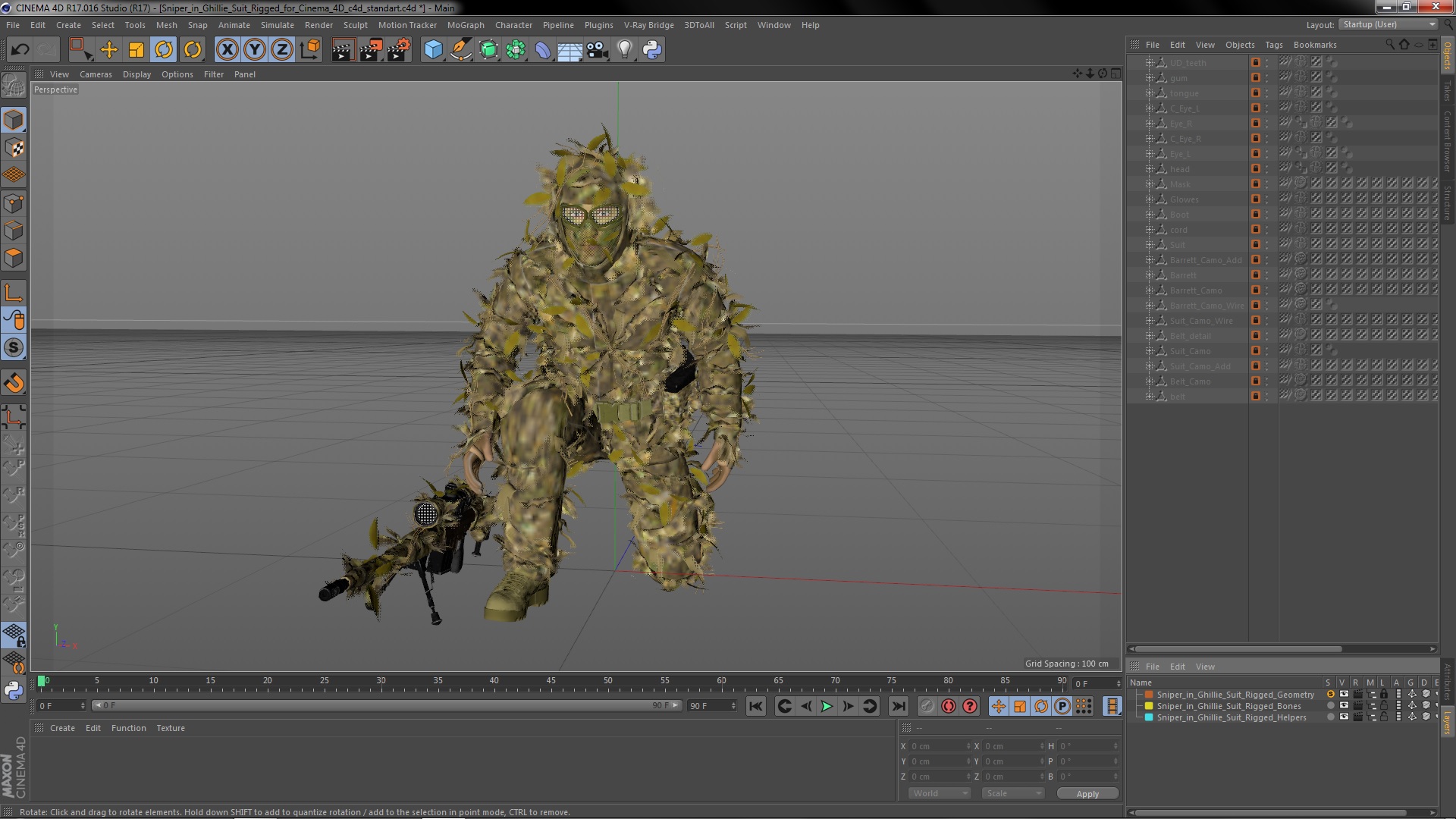Expand the Mask object
The image size is (1456, 819).
[1149, 184]
